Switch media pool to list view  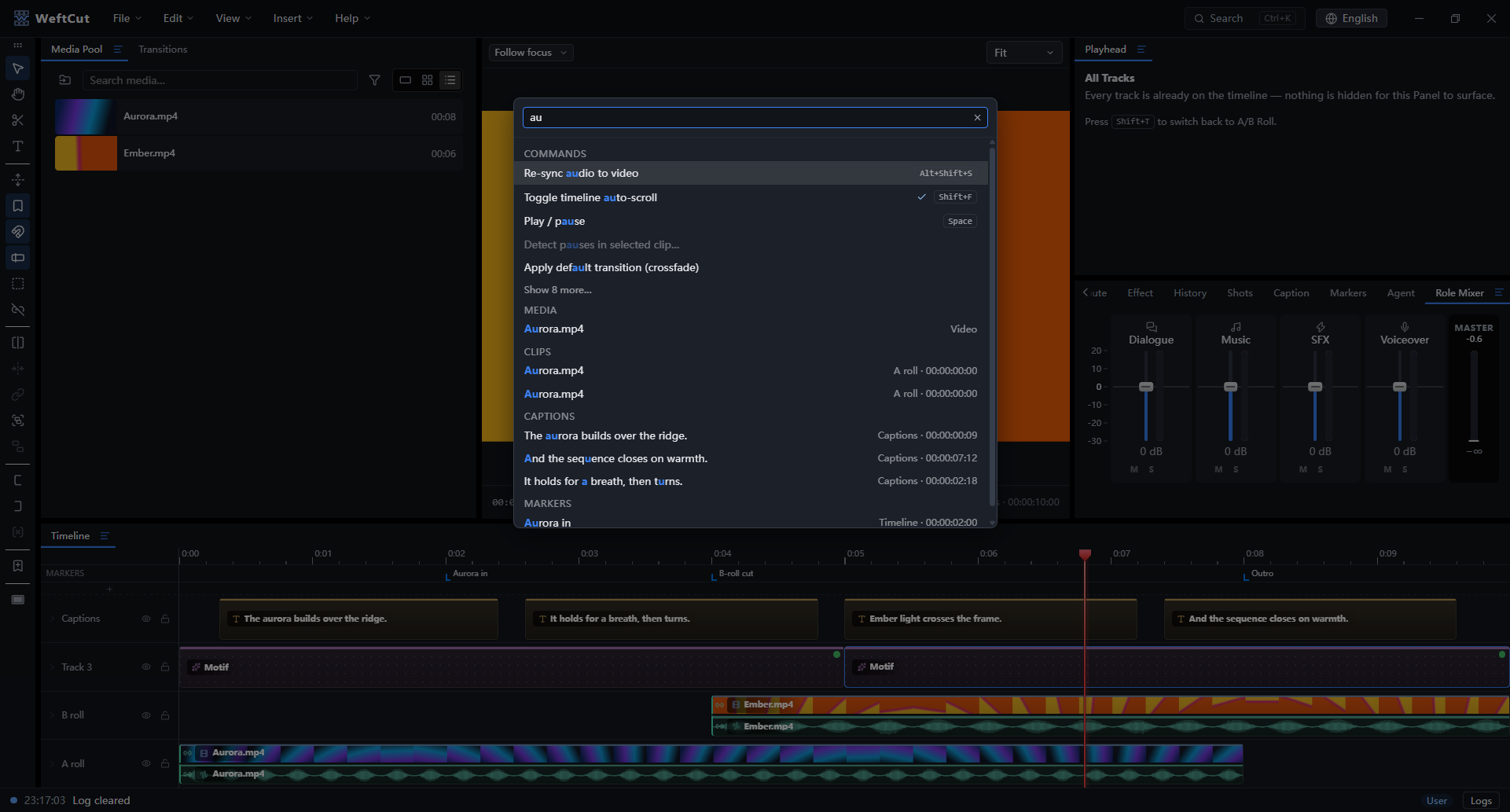pos(450,80)
